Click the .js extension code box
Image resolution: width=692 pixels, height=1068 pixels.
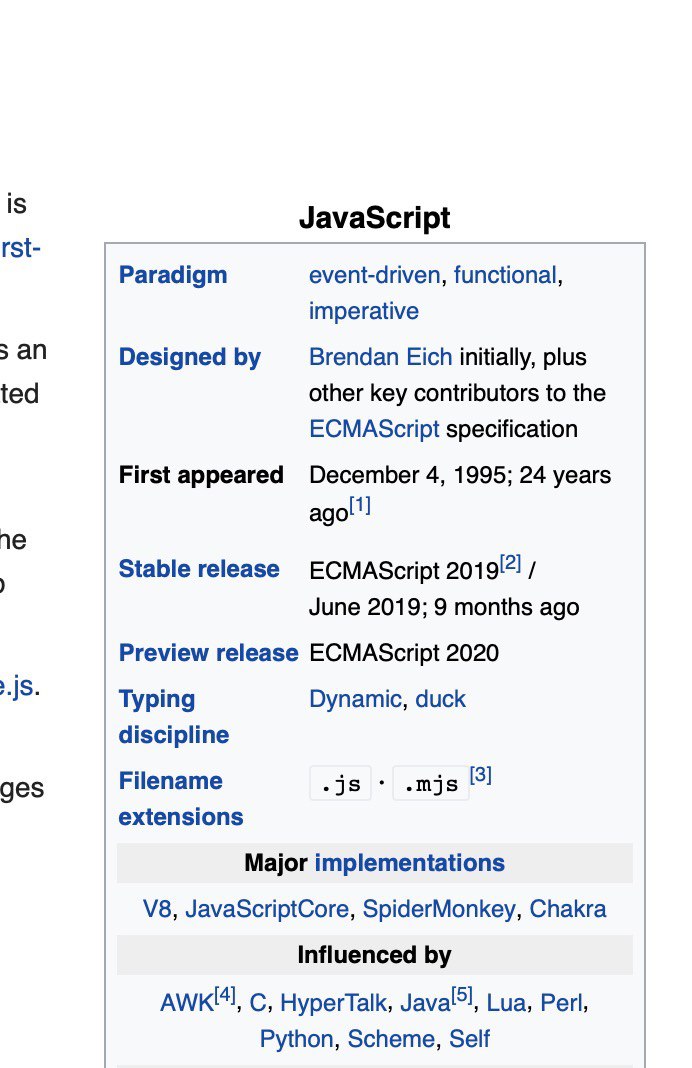coord(341,783)
